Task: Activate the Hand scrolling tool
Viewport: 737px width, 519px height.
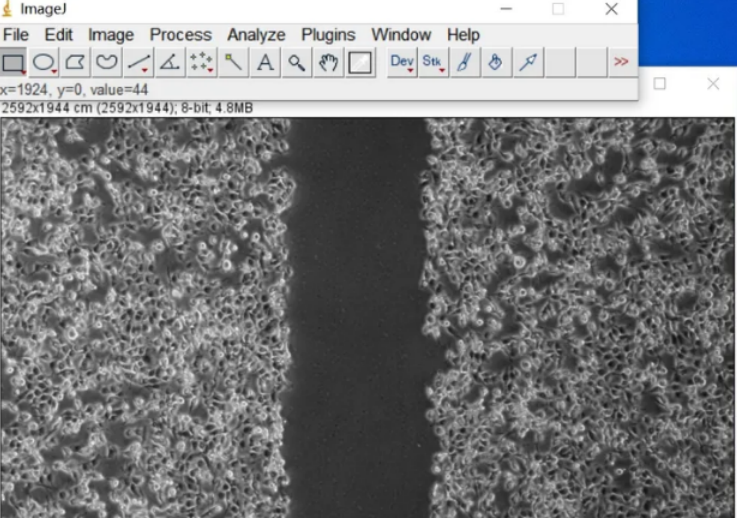Action: 328,63
